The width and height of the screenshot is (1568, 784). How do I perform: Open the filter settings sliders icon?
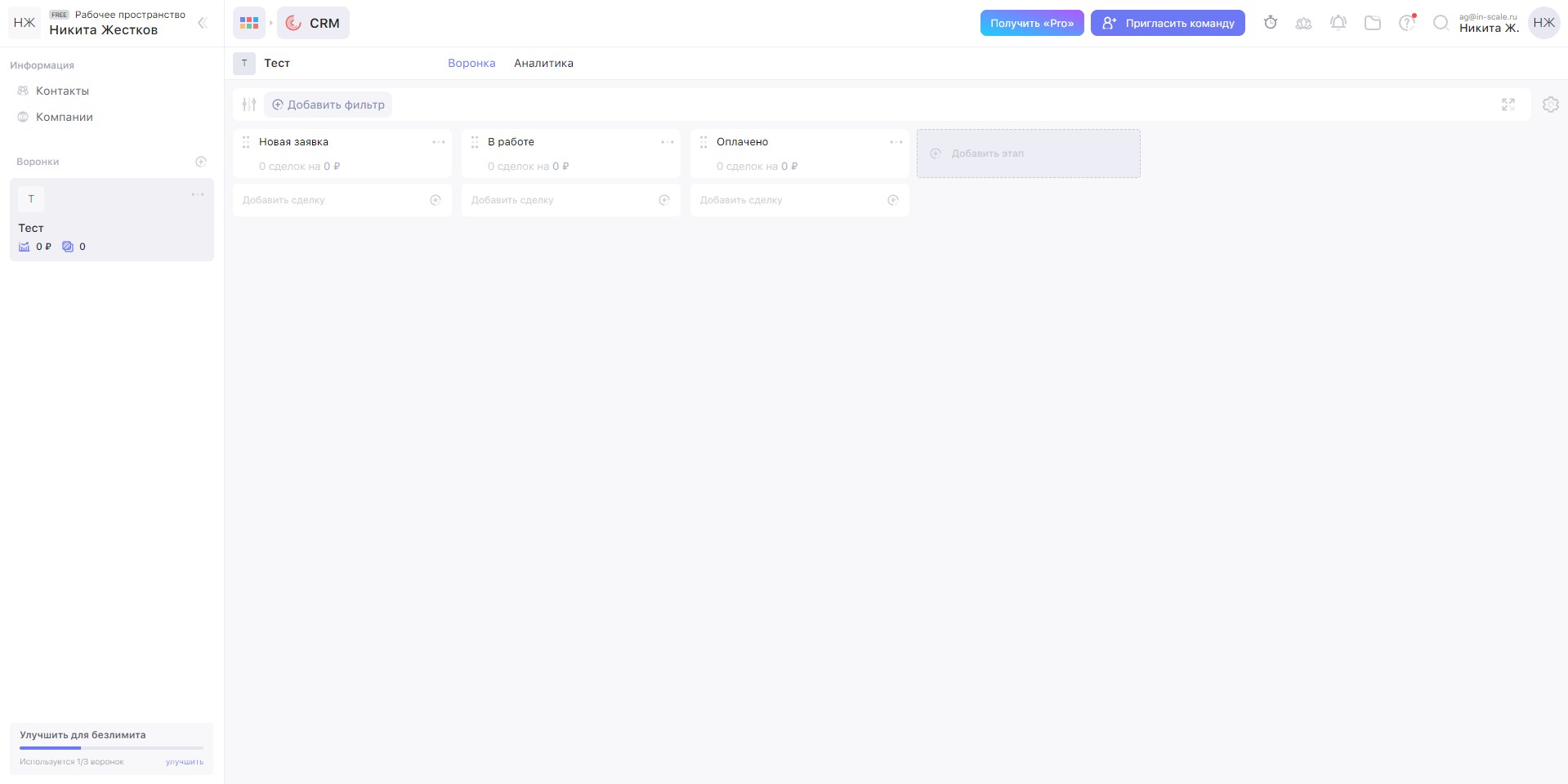coord(249,105)
